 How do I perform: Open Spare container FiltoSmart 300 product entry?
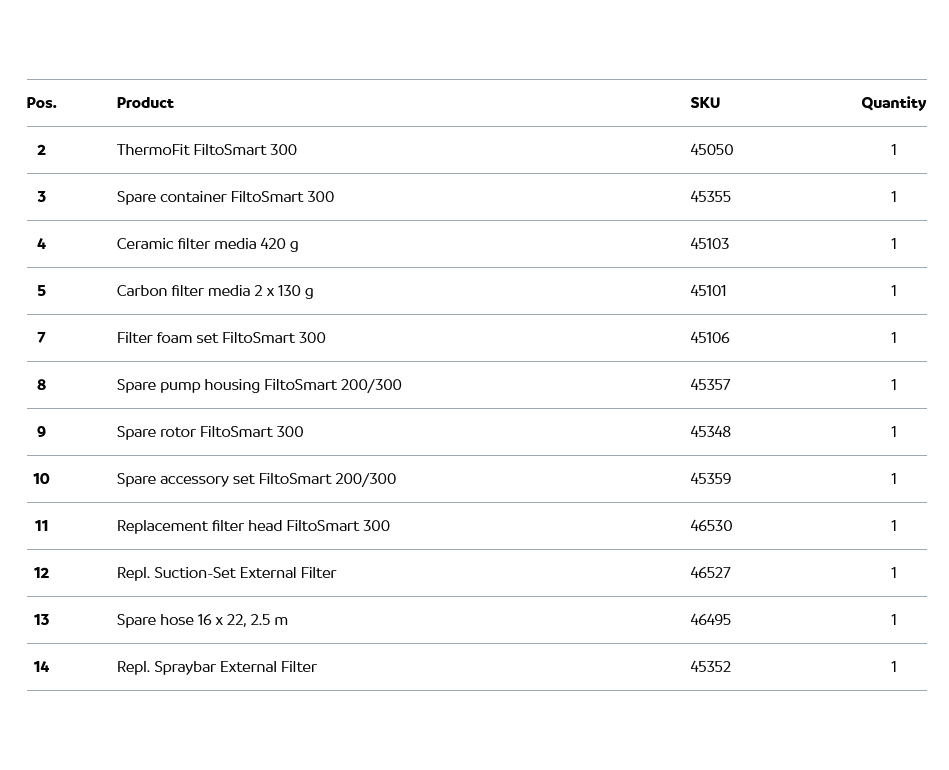click(x=225, y=197)
